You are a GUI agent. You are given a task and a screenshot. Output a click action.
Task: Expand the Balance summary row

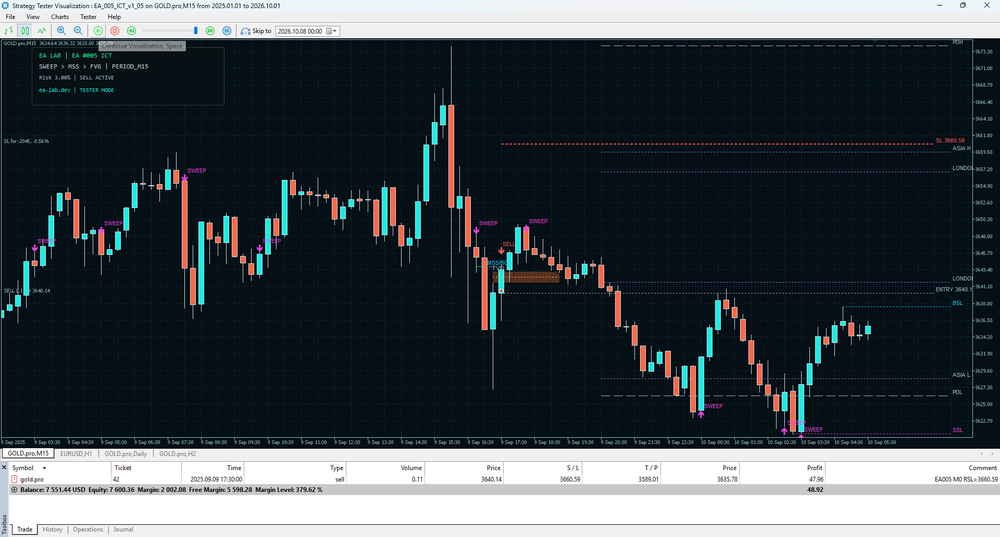point(14,490)
